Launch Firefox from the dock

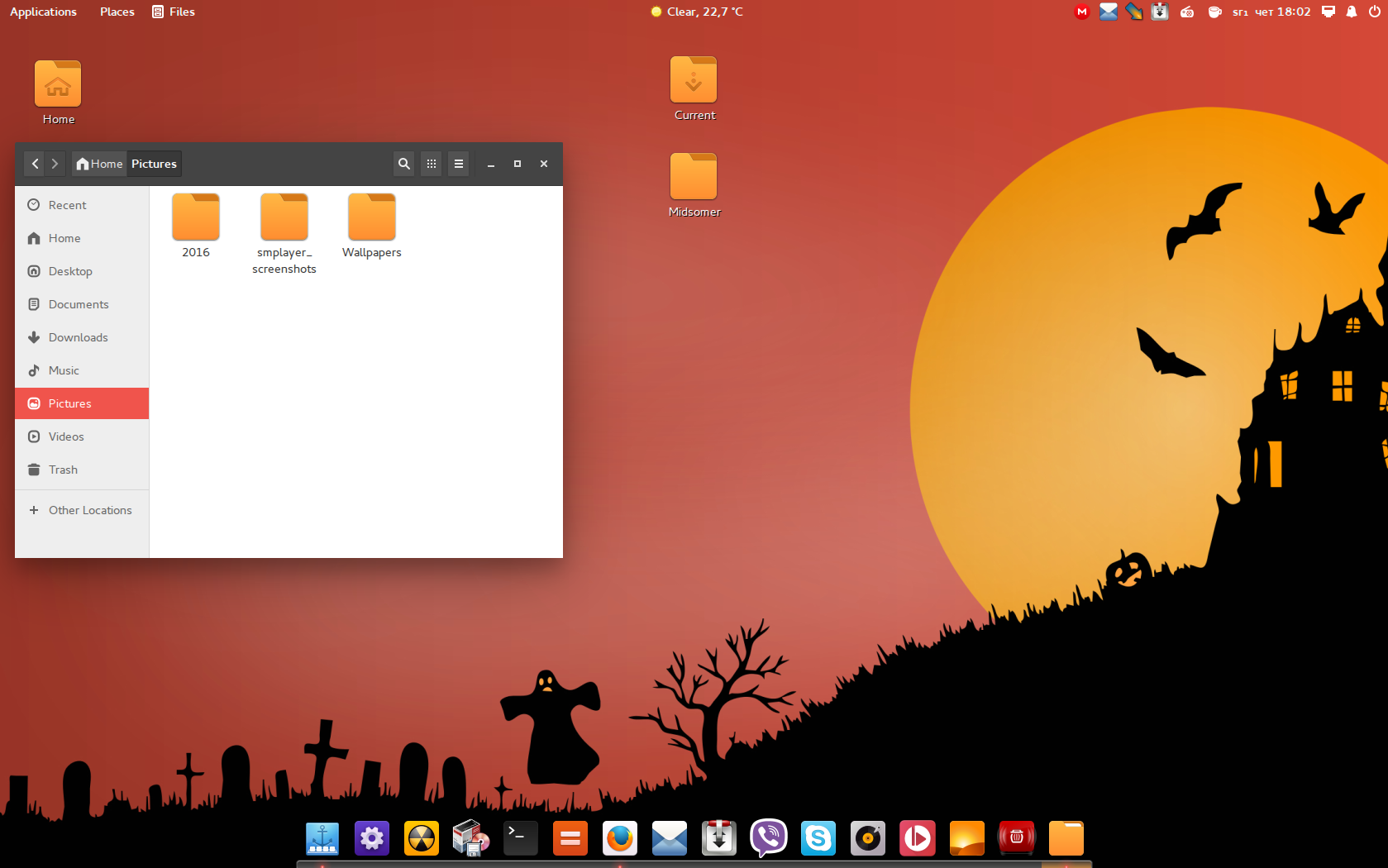click(x=620, y=838)
